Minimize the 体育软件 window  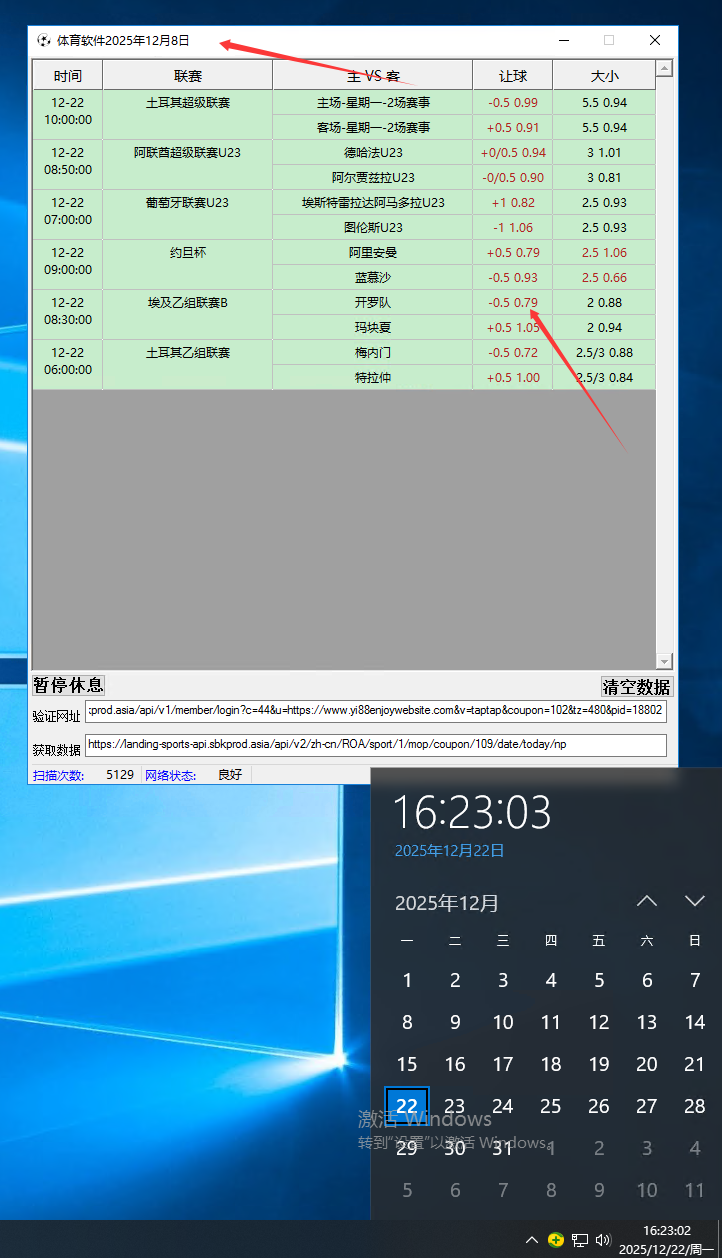564,41
